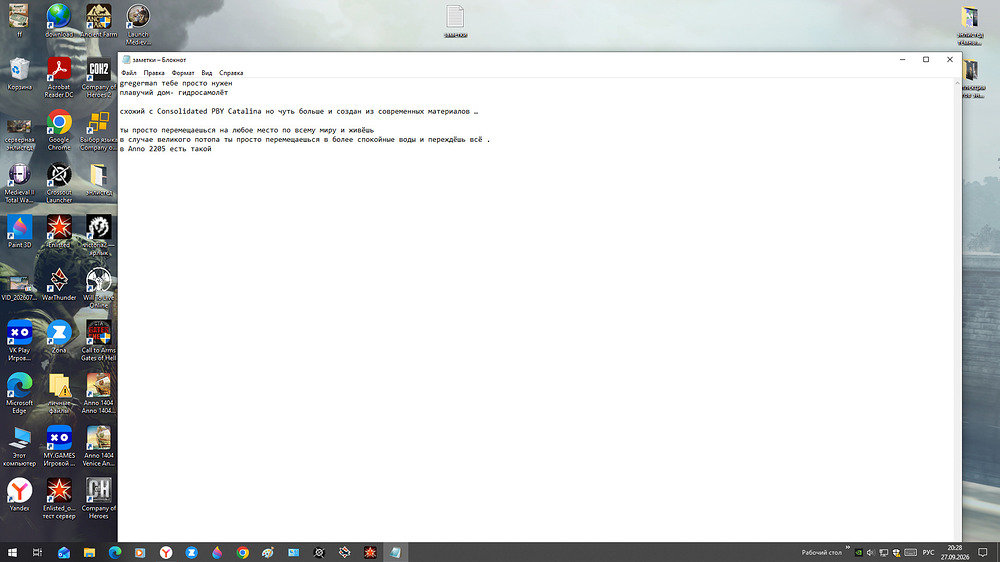Open Zona from the taskbar

tap(191, 552)
